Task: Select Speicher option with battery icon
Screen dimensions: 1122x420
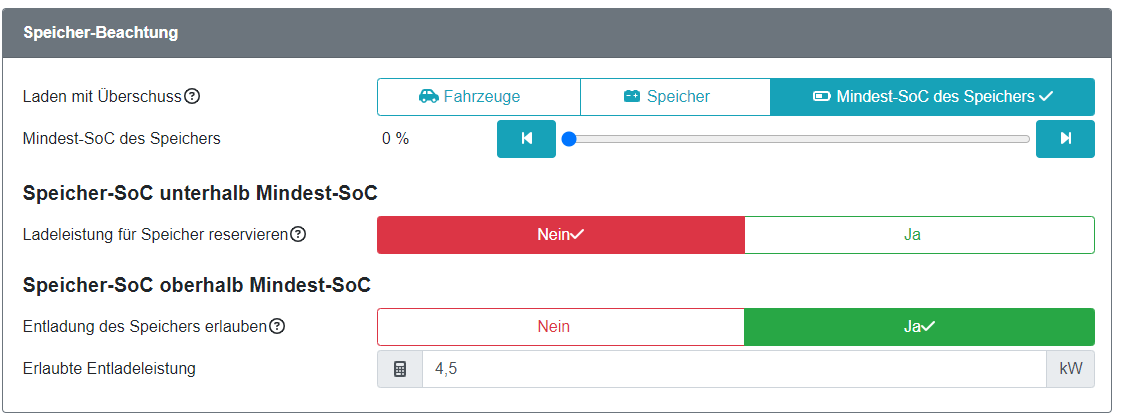Action: click(675, 97)
